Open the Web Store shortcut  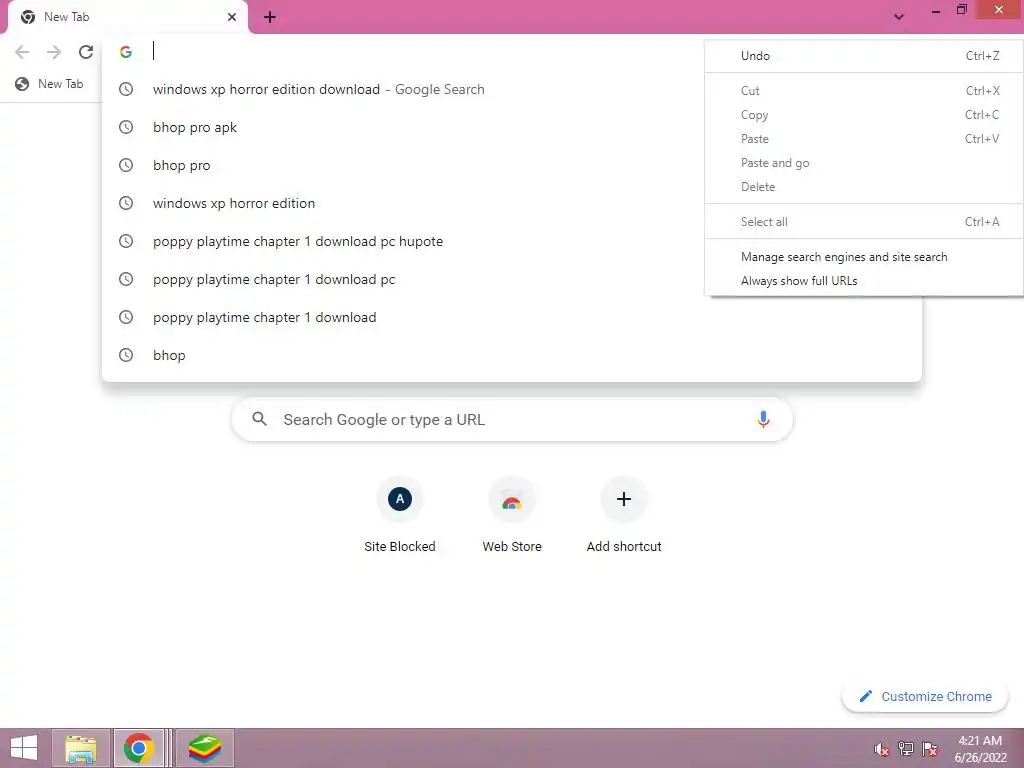pyautogui.click(x=512, y=515)
